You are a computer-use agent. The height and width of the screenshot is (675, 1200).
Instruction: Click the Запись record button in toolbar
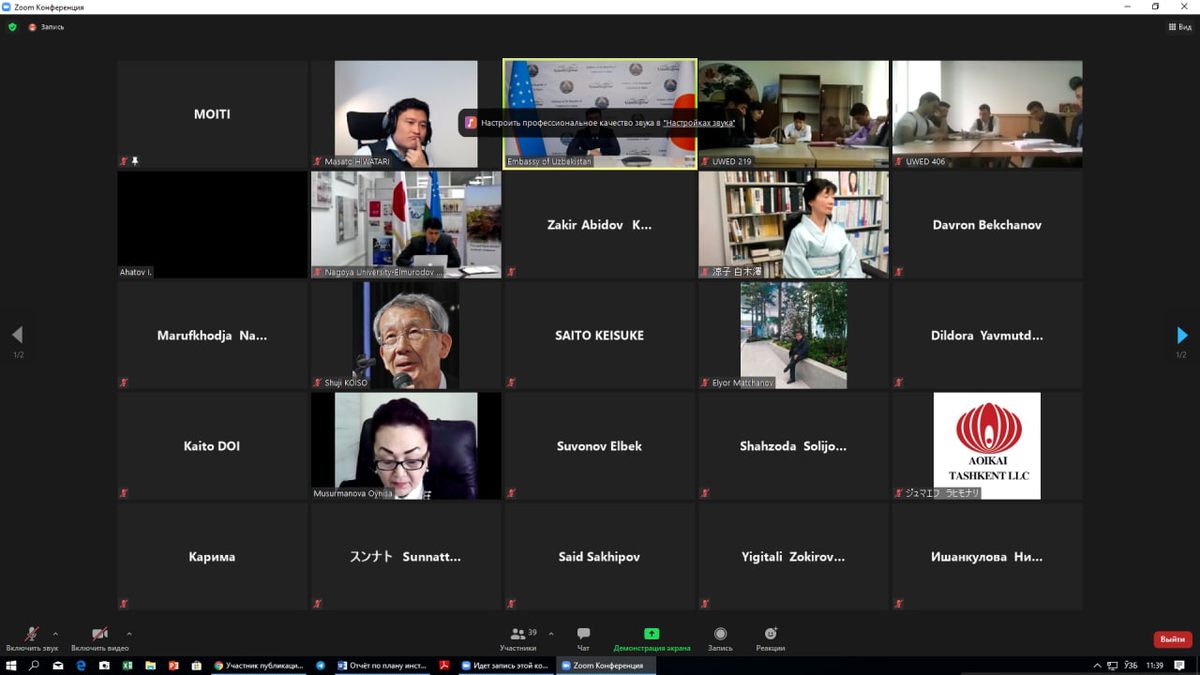point(720,638)
